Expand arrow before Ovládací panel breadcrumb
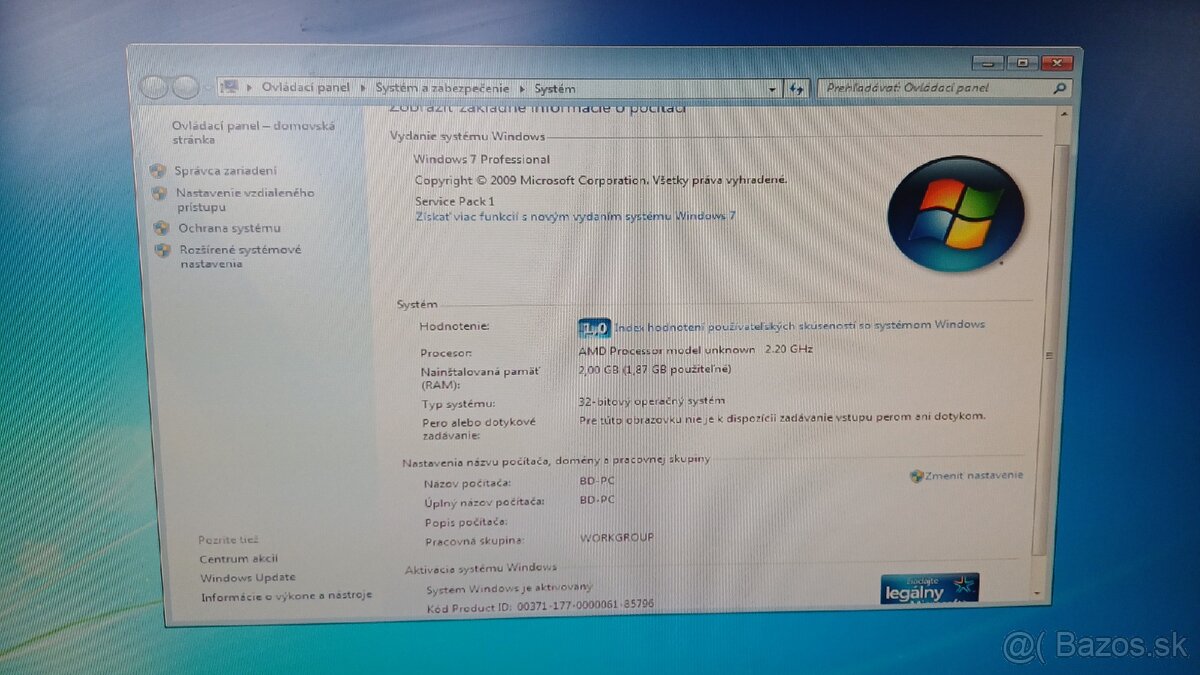Image resolution: width=1200 pixels, height=675 pixels. coord(249,88)
